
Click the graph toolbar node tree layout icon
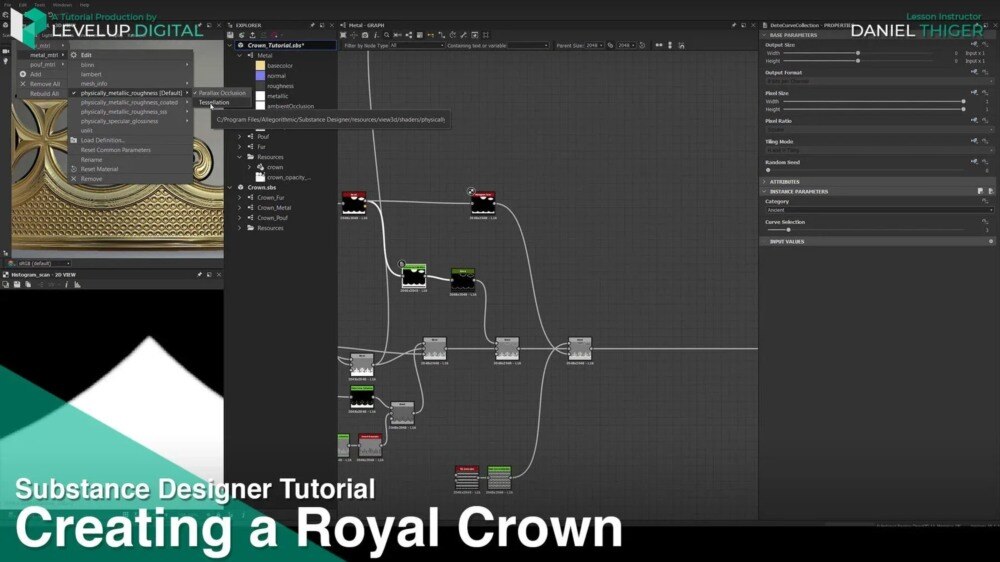409,35
